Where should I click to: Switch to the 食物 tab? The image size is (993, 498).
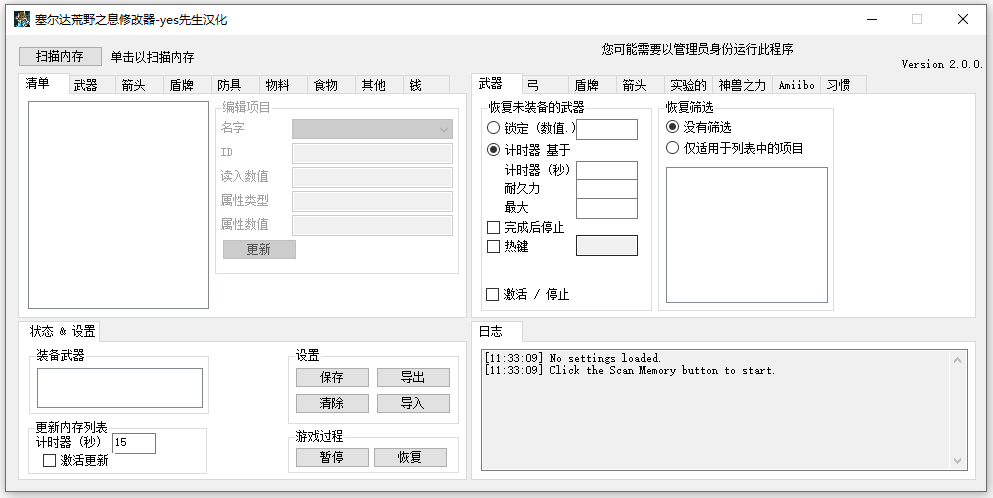[332, 85]
